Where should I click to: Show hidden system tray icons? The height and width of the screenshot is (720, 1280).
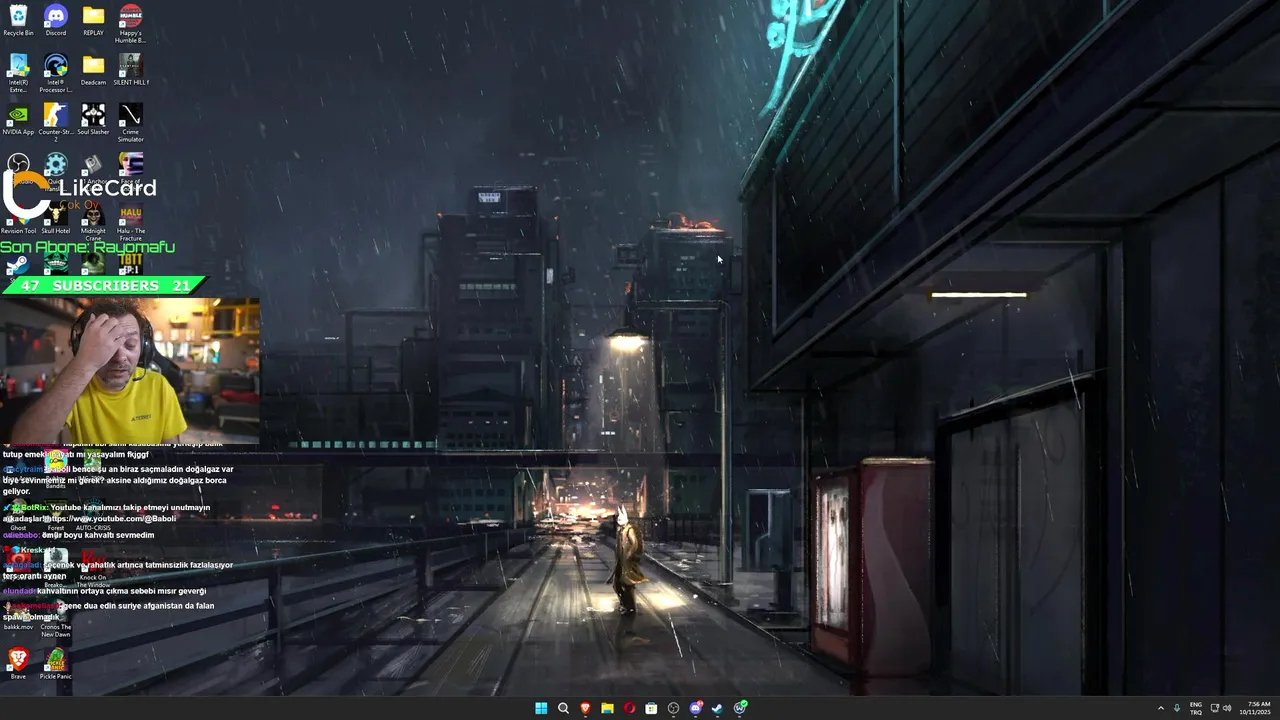point(1161,708)
